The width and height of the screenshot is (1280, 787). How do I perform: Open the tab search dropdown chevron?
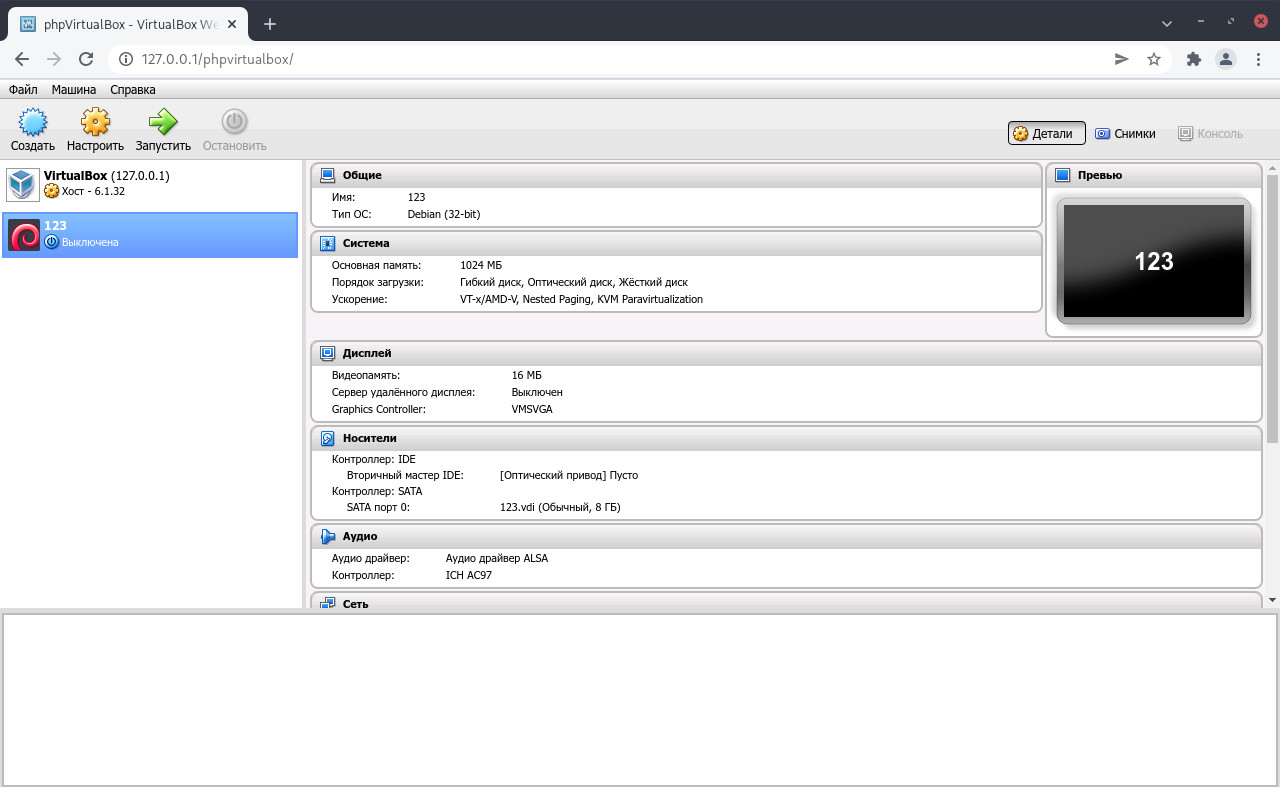click(x=1167, y=23)
